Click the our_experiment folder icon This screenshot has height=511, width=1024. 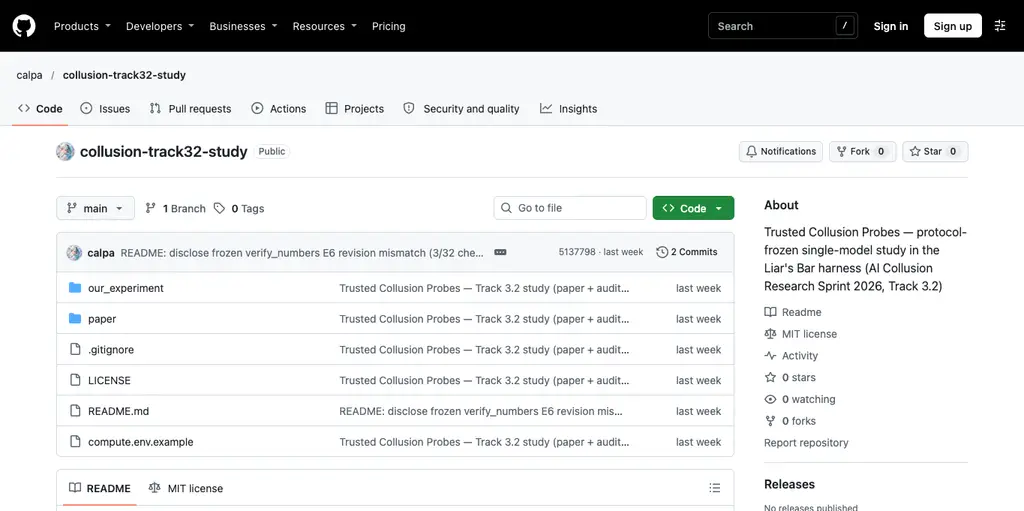pos(75,288)
